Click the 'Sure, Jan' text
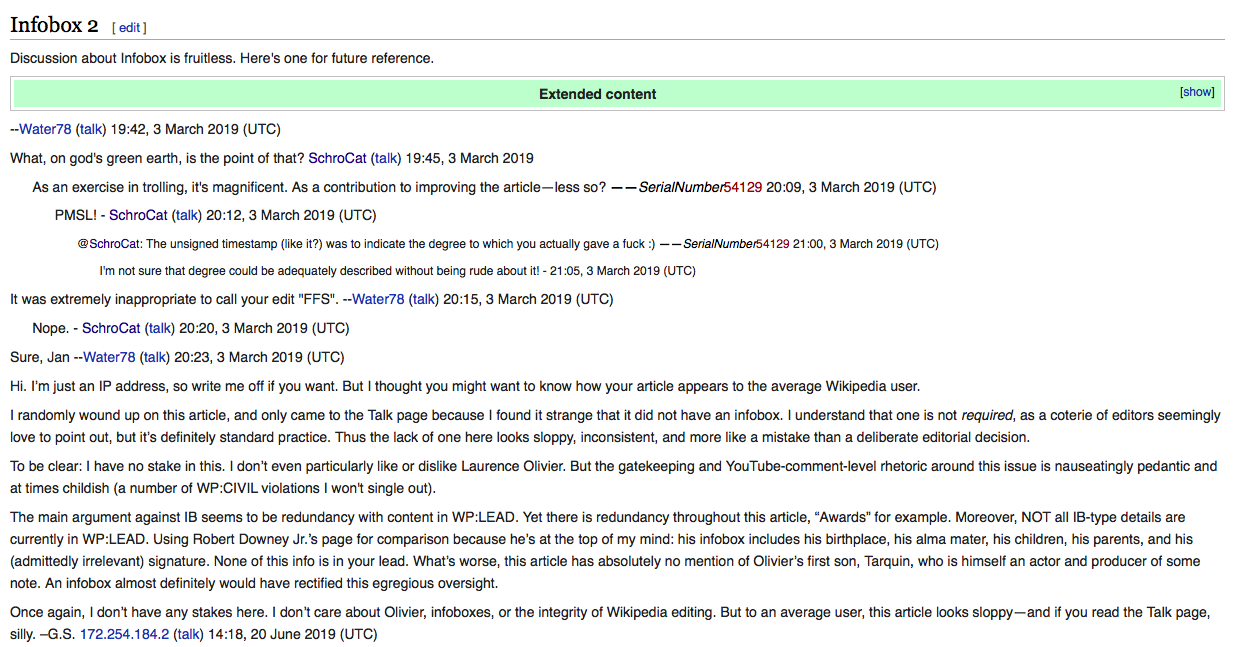The height and width of the screenshot is (647, 1233). coord(40,357)
